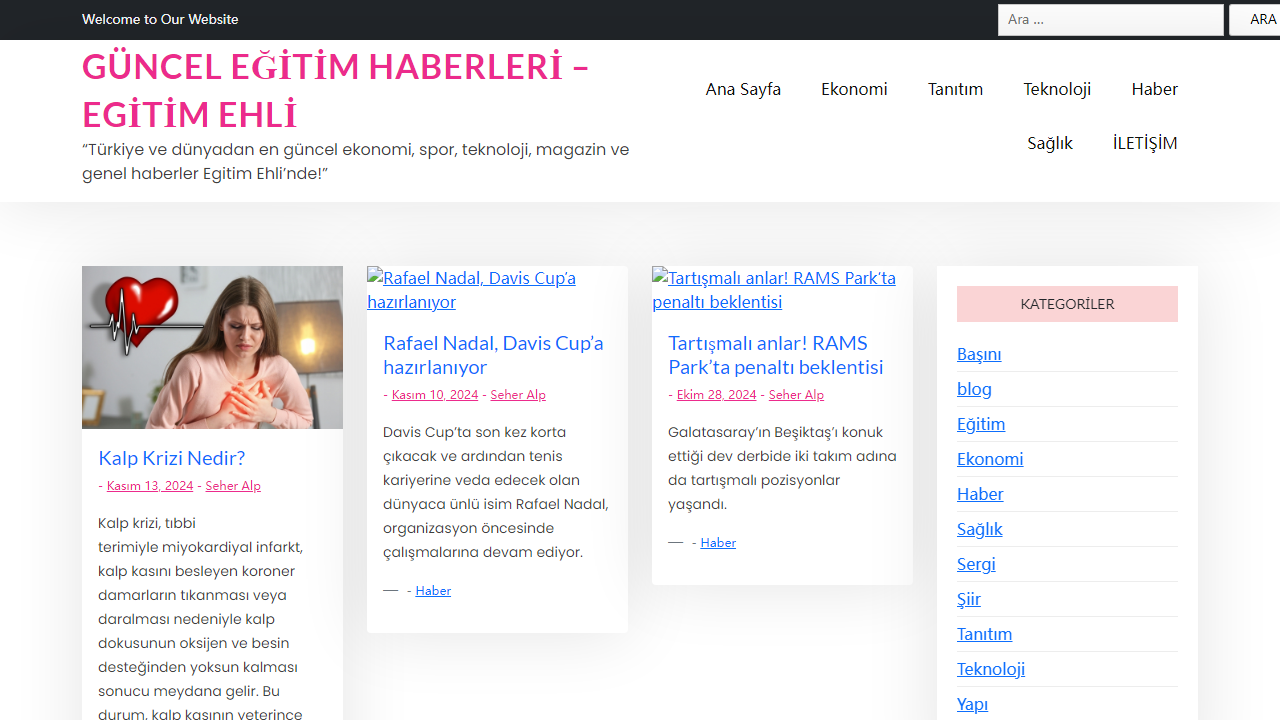The width and height of the screenshot is (1280, 720).
Task: Open the İLETİŞİM page
Action: (x=1144, y=143)
